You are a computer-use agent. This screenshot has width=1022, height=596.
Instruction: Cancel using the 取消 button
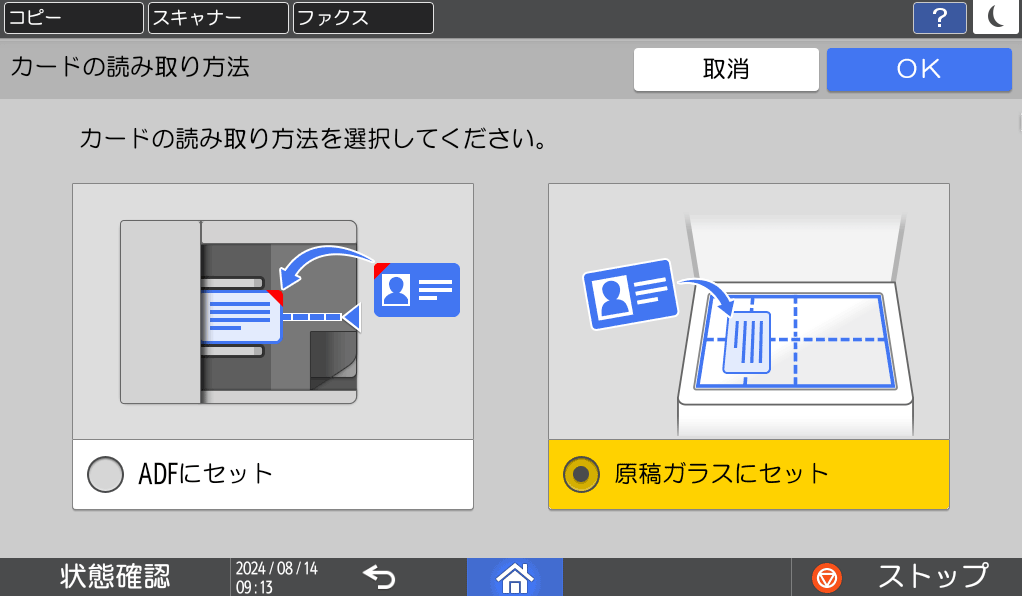pos(726,69)
